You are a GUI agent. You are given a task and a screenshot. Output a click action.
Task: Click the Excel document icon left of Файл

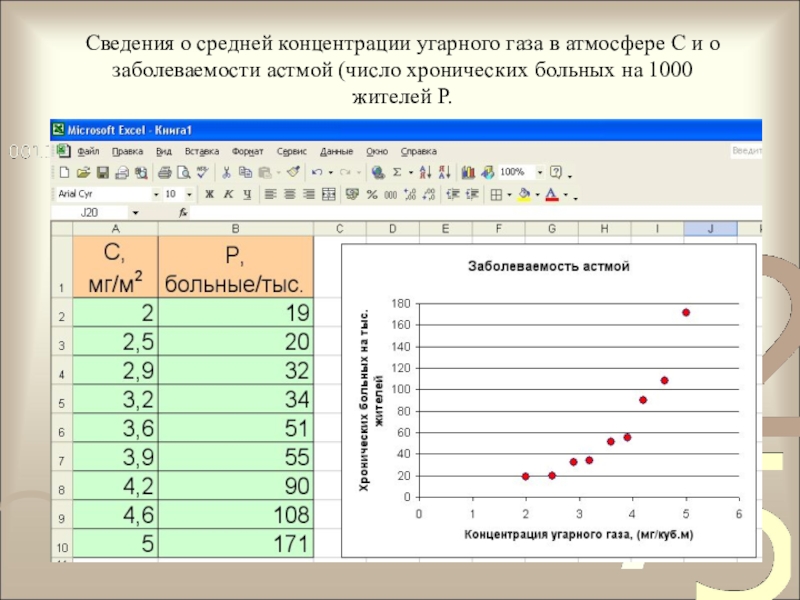63,151
